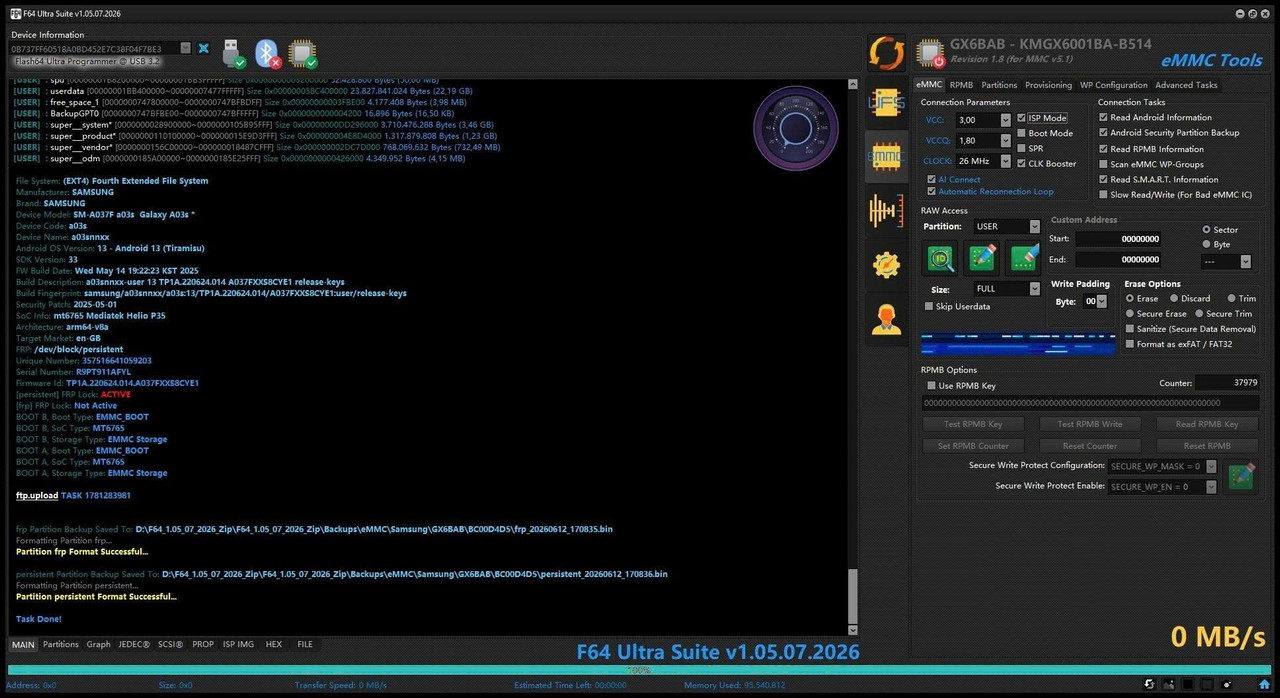
Task: Click the RPMB Counter value field
Action: point(1227,383)
